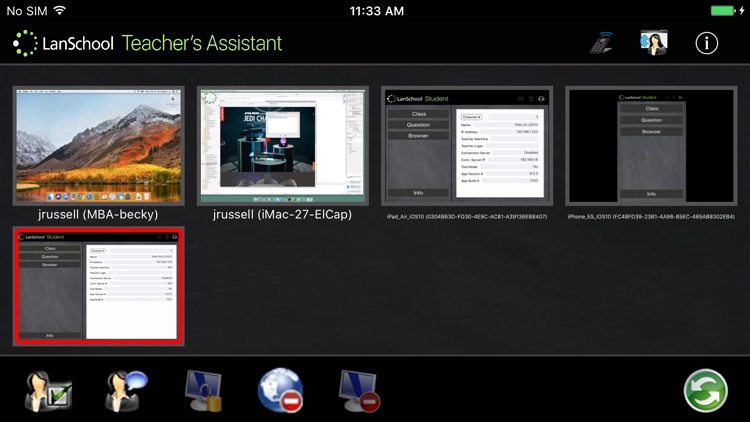
Task: Send message using the teacher speech bubble icon
Action: pyautogui.click(x=126, y=390)
